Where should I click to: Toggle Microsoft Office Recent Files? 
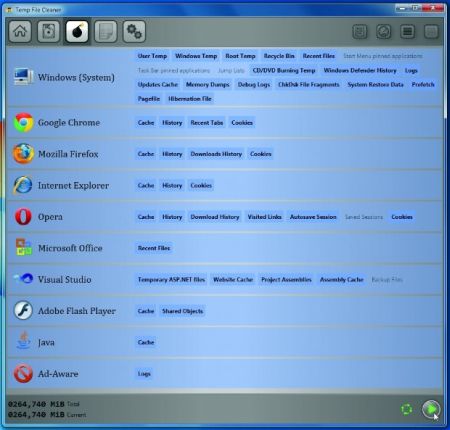(154, 248)
